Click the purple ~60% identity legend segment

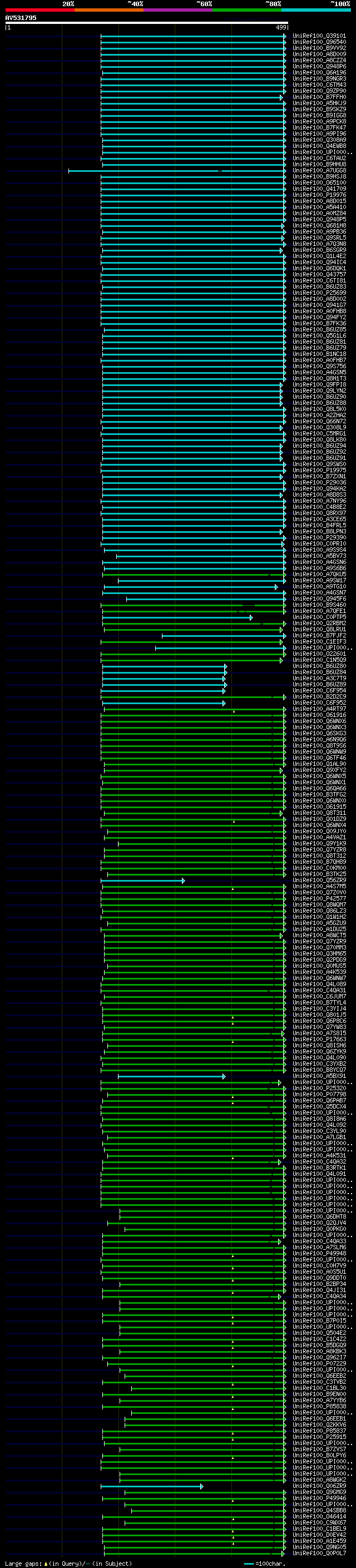click(x=179, y=10)
